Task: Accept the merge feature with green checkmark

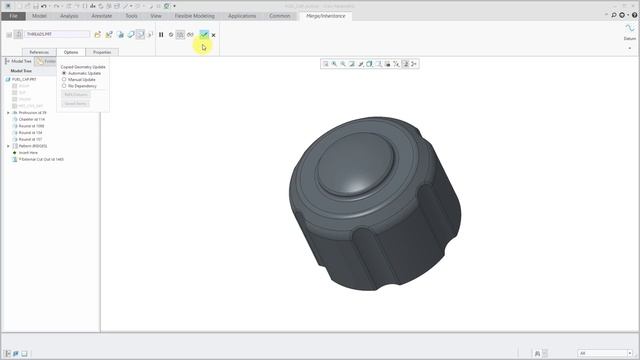Action: tap(204, 35)
